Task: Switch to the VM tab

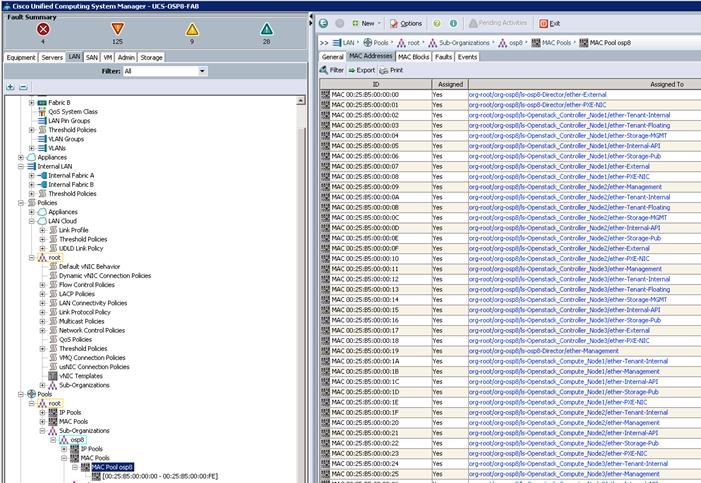Action: point(108,57)
